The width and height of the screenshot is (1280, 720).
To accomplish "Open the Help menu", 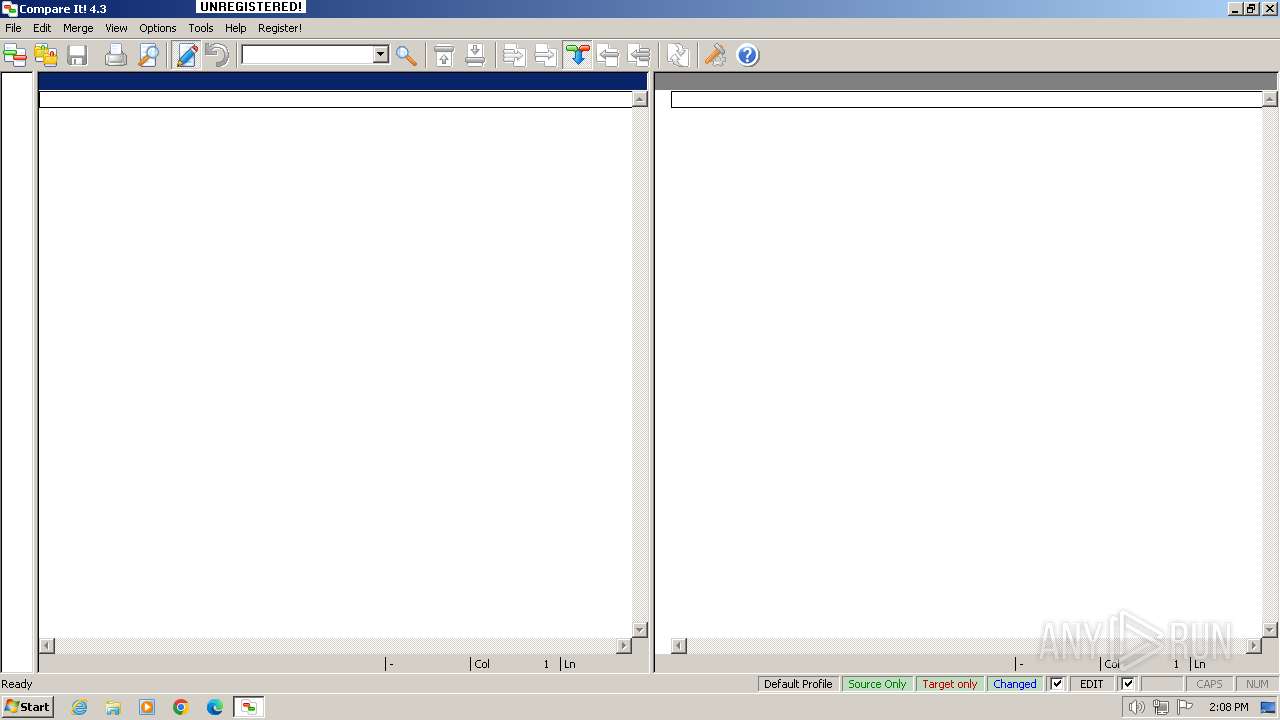I will 236,28.
